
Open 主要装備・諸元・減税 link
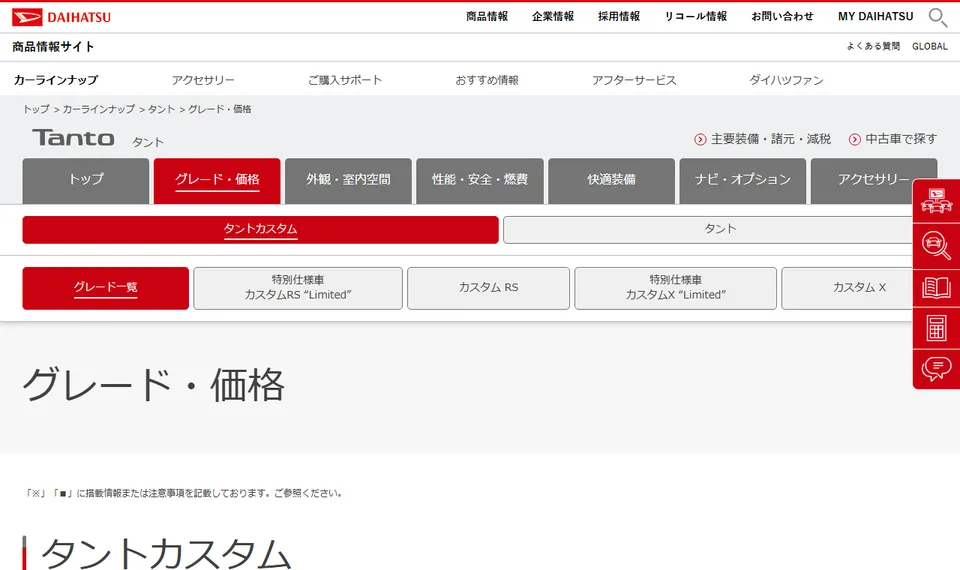[x=770, y=140]
